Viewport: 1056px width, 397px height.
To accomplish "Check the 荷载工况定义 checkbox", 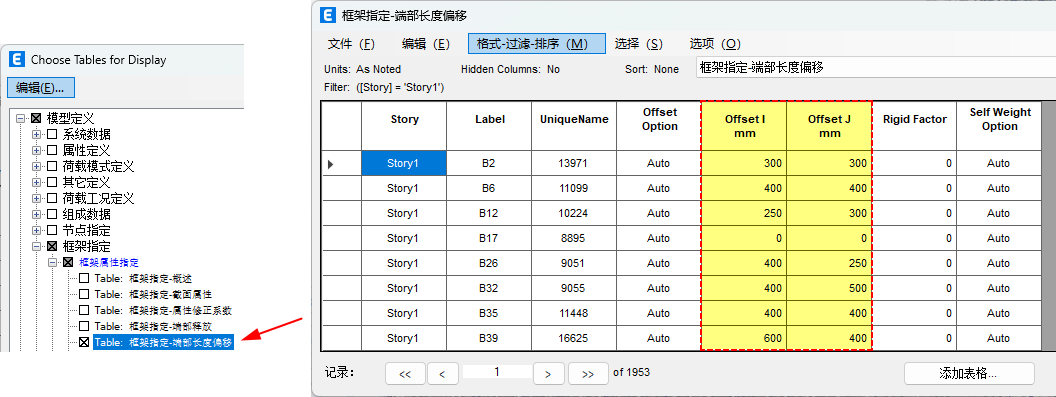I will point(52,198).
